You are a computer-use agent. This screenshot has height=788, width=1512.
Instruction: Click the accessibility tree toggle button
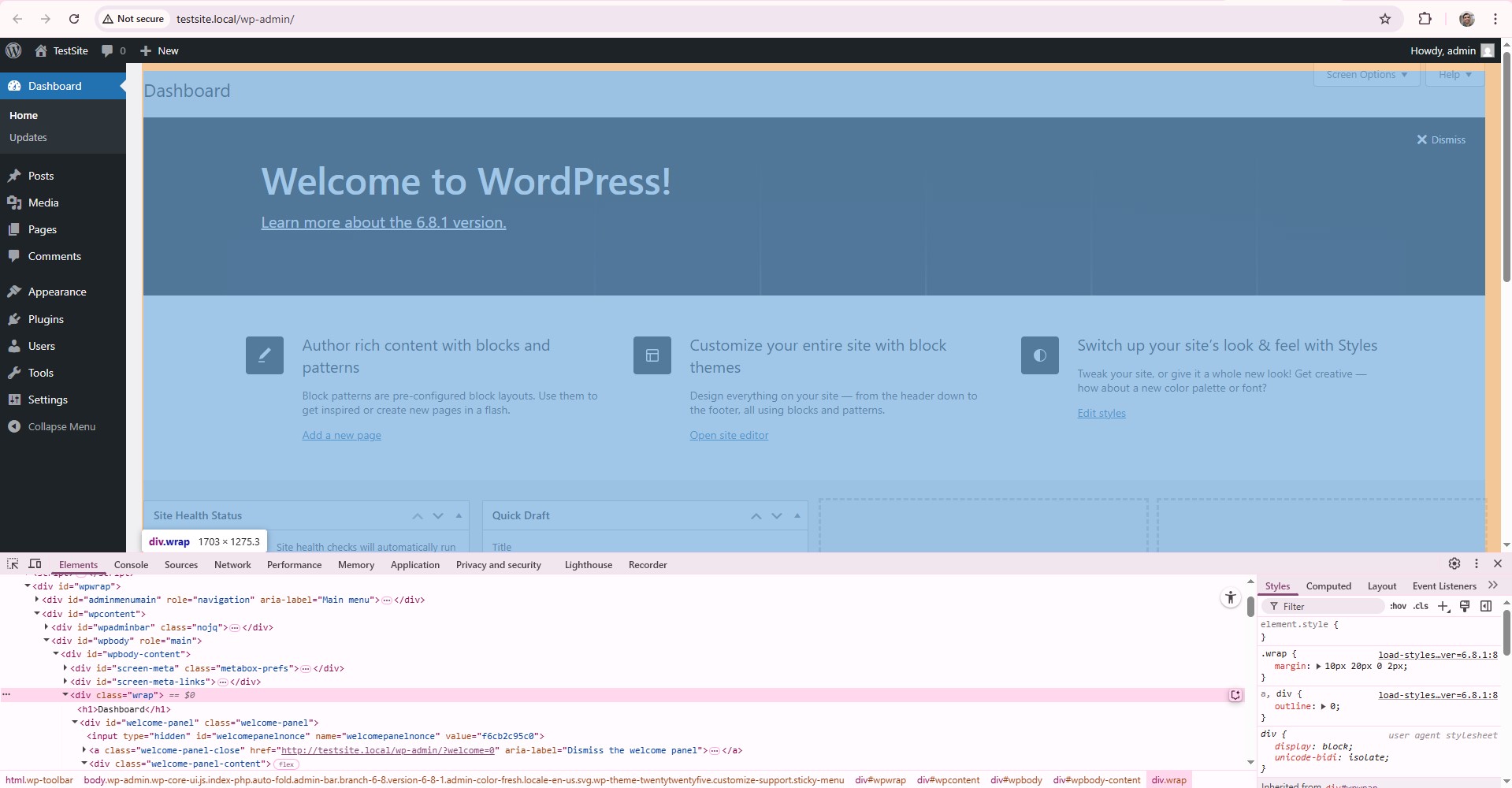[1231, 598]
